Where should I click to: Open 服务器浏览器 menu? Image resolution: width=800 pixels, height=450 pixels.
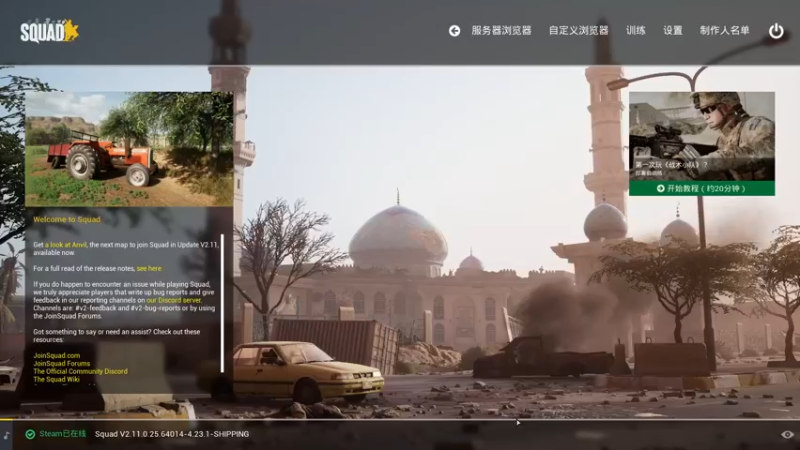tap(502, 31)
